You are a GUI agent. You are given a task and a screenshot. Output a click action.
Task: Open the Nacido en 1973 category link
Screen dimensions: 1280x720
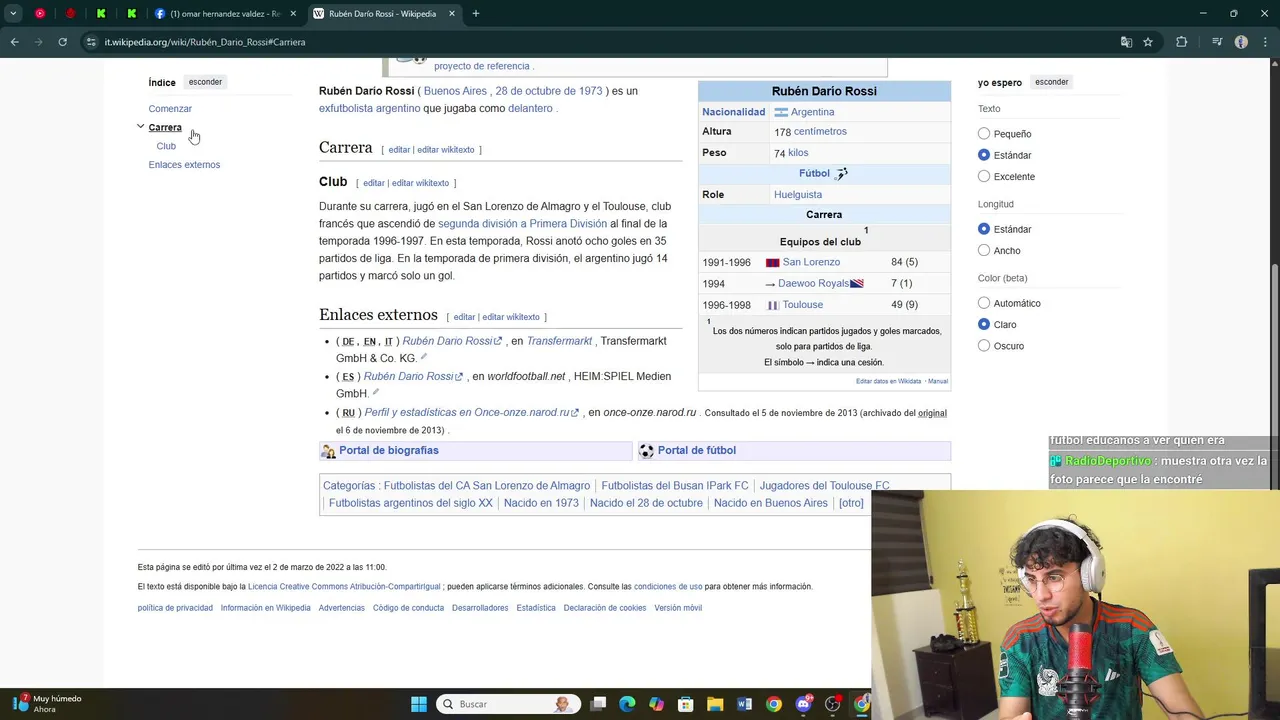tap(541, 503)
